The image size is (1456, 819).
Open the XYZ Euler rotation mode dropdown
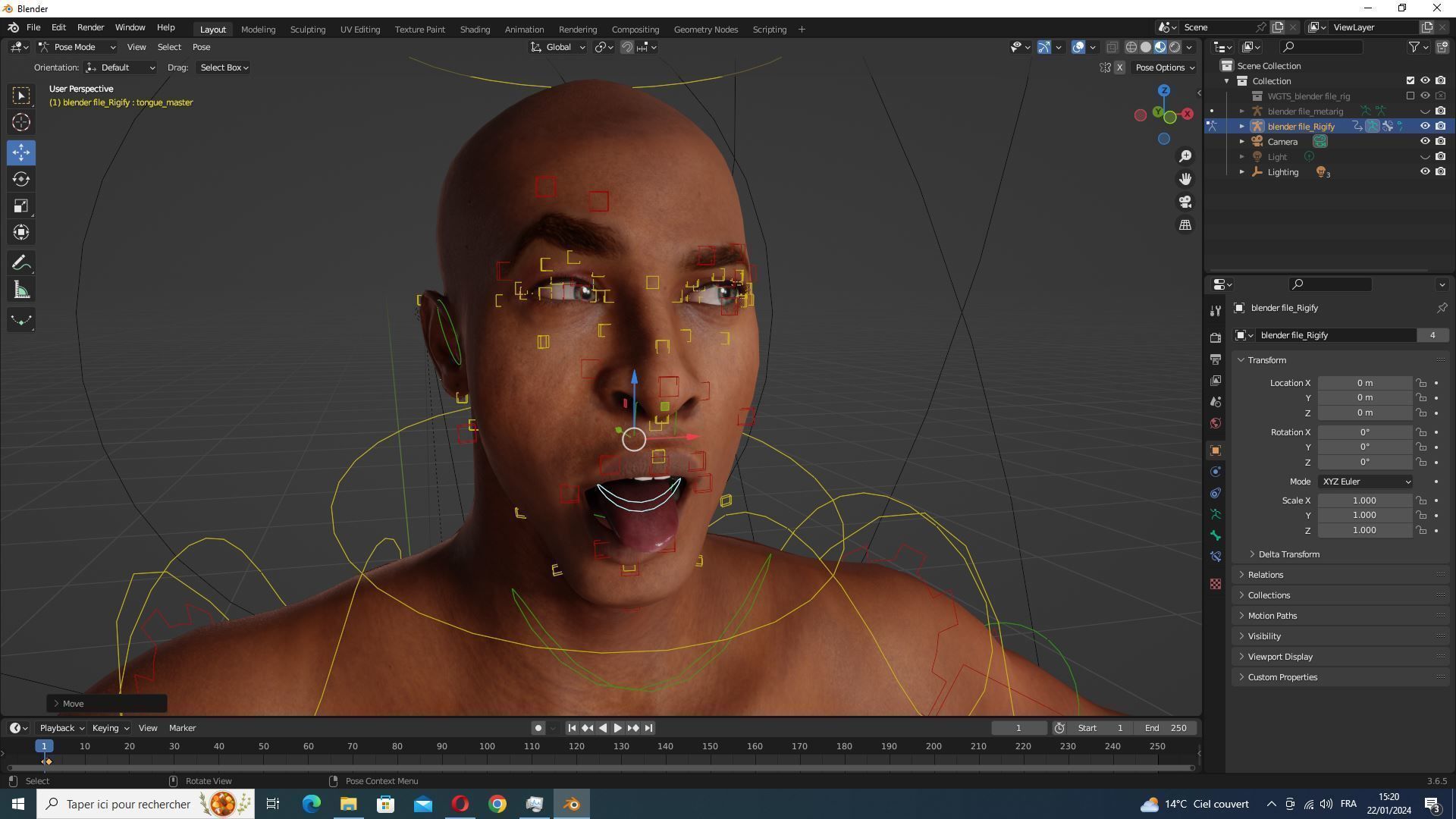tap(1365, 482)
